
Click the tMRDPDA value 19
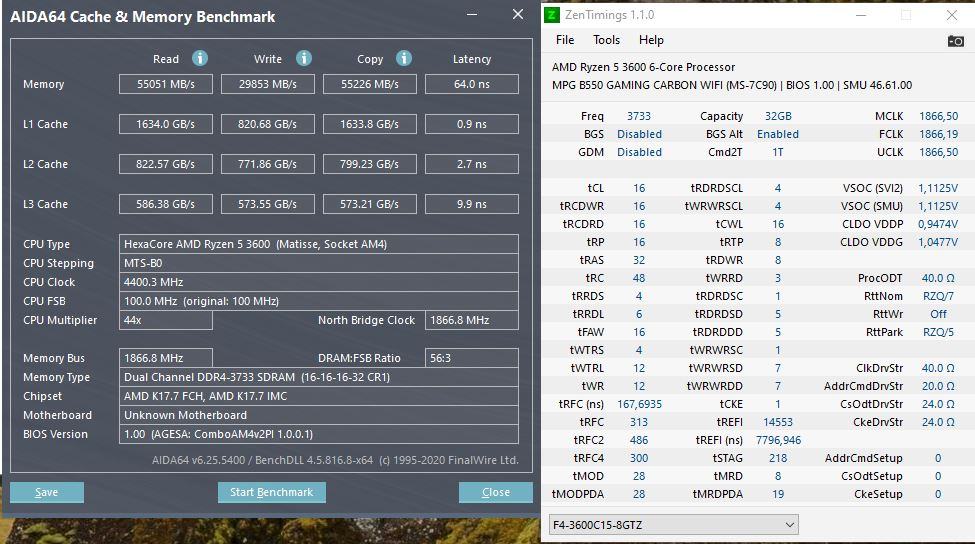[778, 495]
